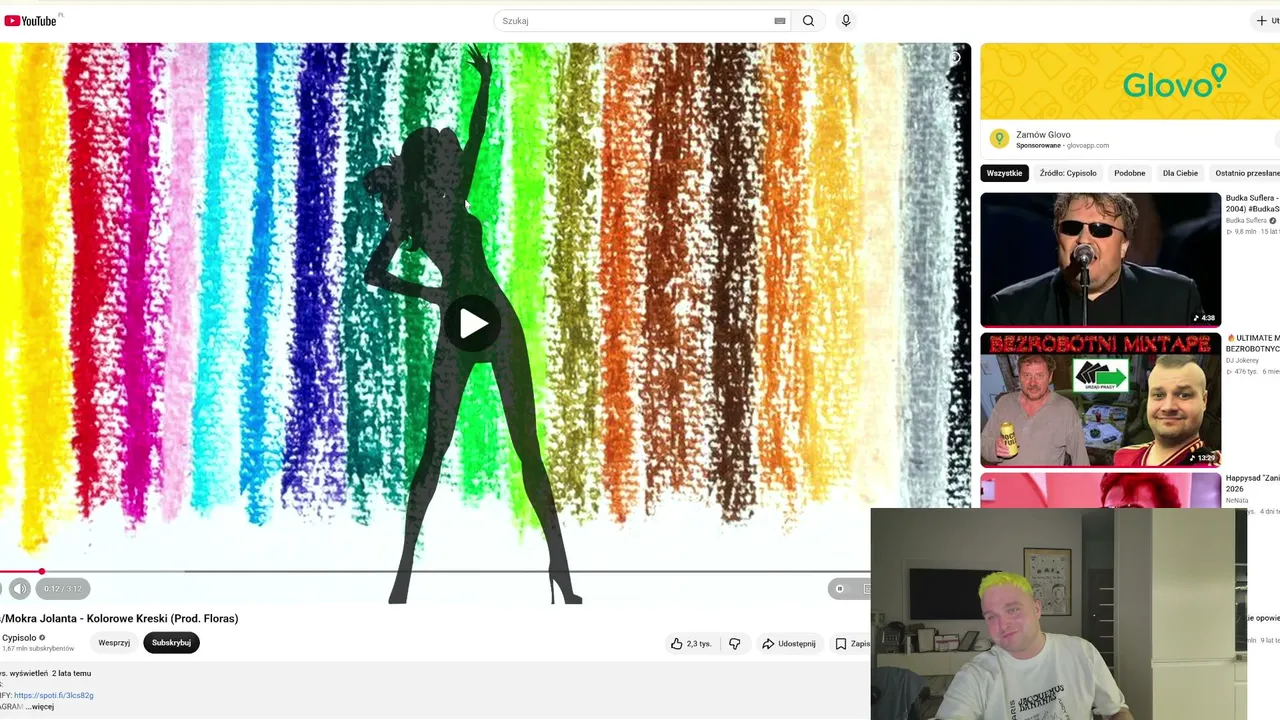Expand the description with ...więcej
This screenshot has width=1280, height=720.
(x=40, y=707)
